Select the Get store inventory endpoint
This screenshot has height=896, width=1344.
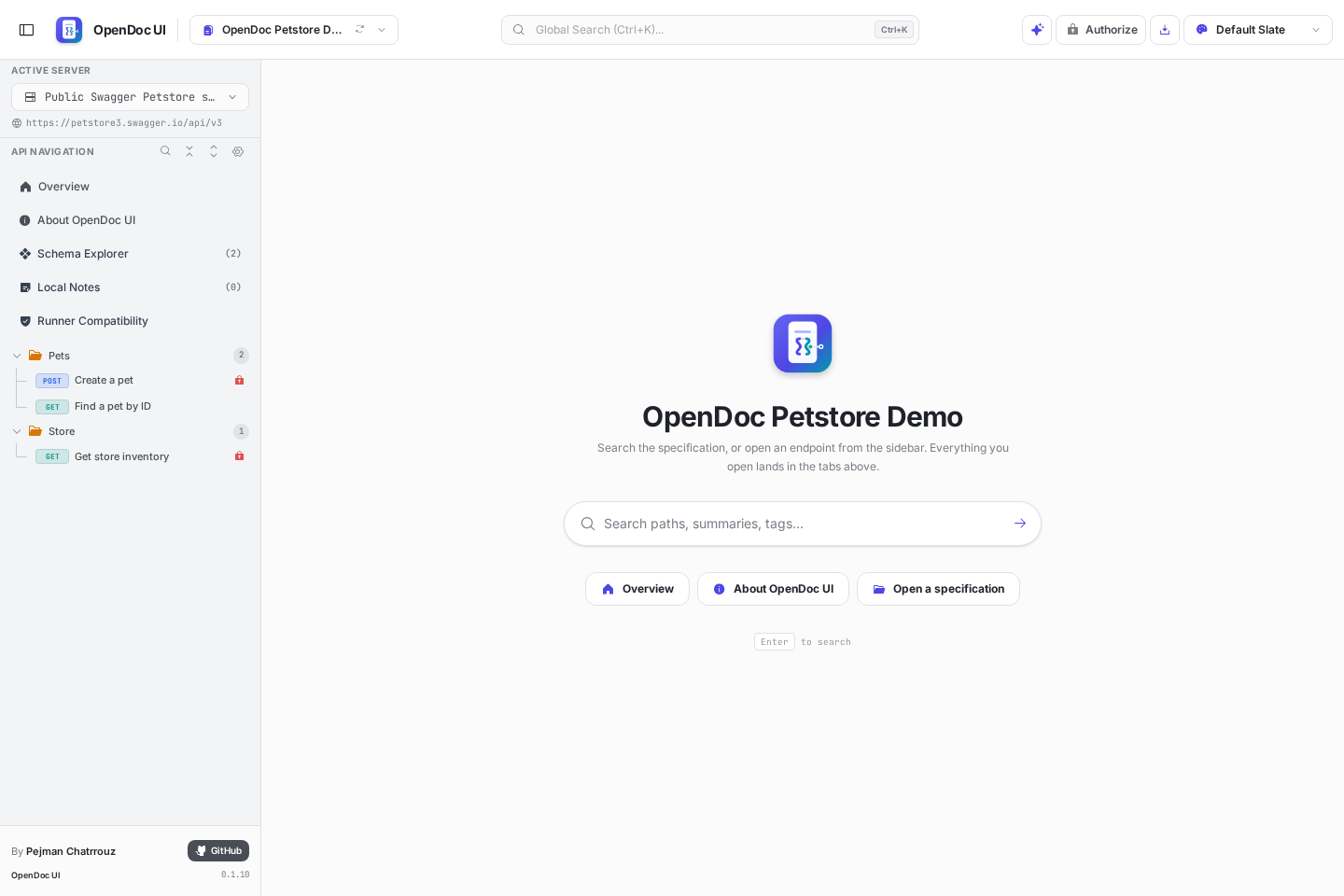click(140, 456)
